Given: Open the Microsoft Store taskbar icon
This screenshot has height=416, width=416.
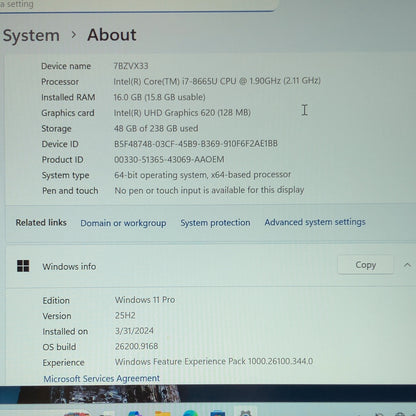Looking at the screenshot, I should [x=217, y=414].
